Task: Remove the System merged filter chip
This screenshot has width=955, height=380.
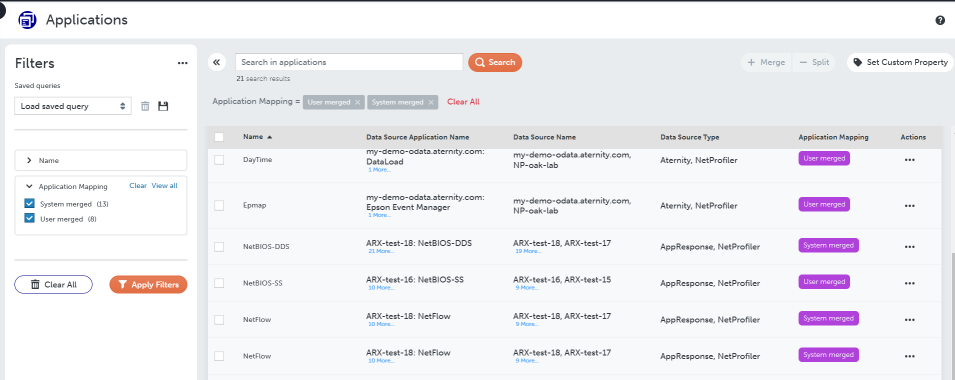Action: point(431,102)
